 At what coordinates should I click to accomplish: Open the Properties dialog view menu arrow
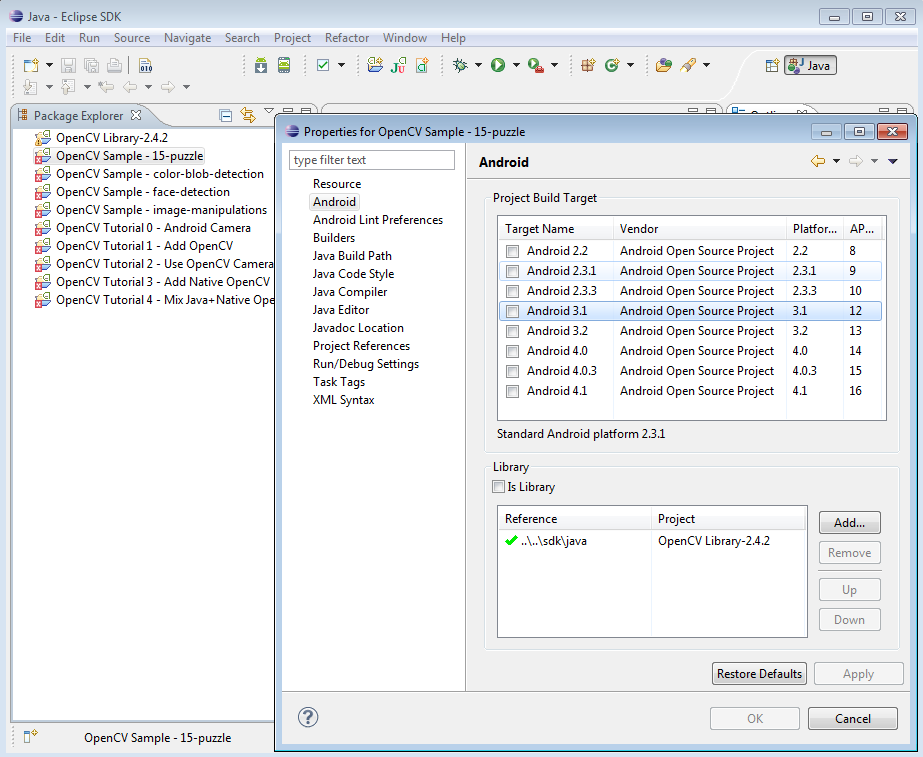tap(893, 161)
